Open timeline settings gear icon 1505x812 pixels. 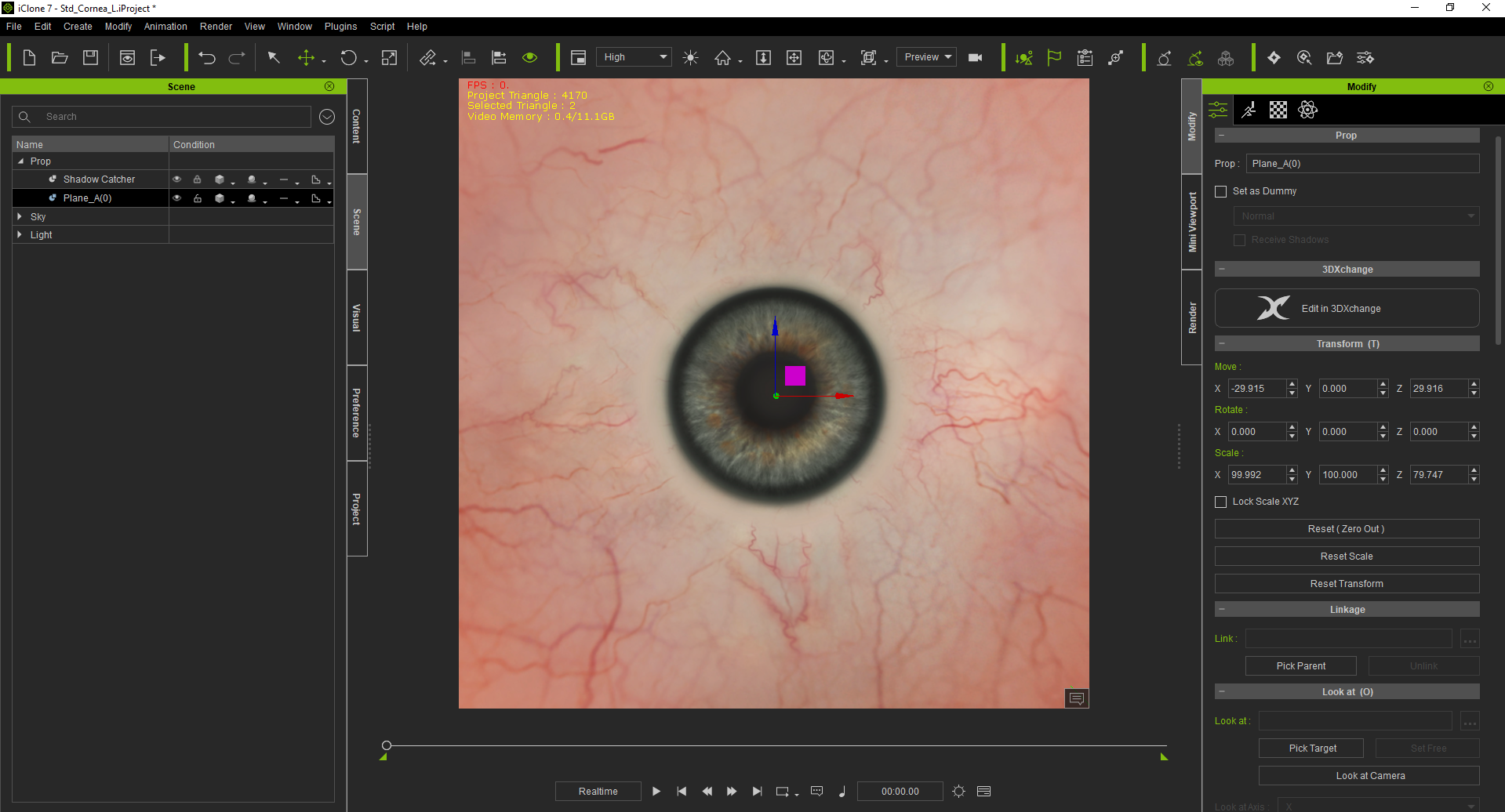pyautogui.click(x=958, y=792)
